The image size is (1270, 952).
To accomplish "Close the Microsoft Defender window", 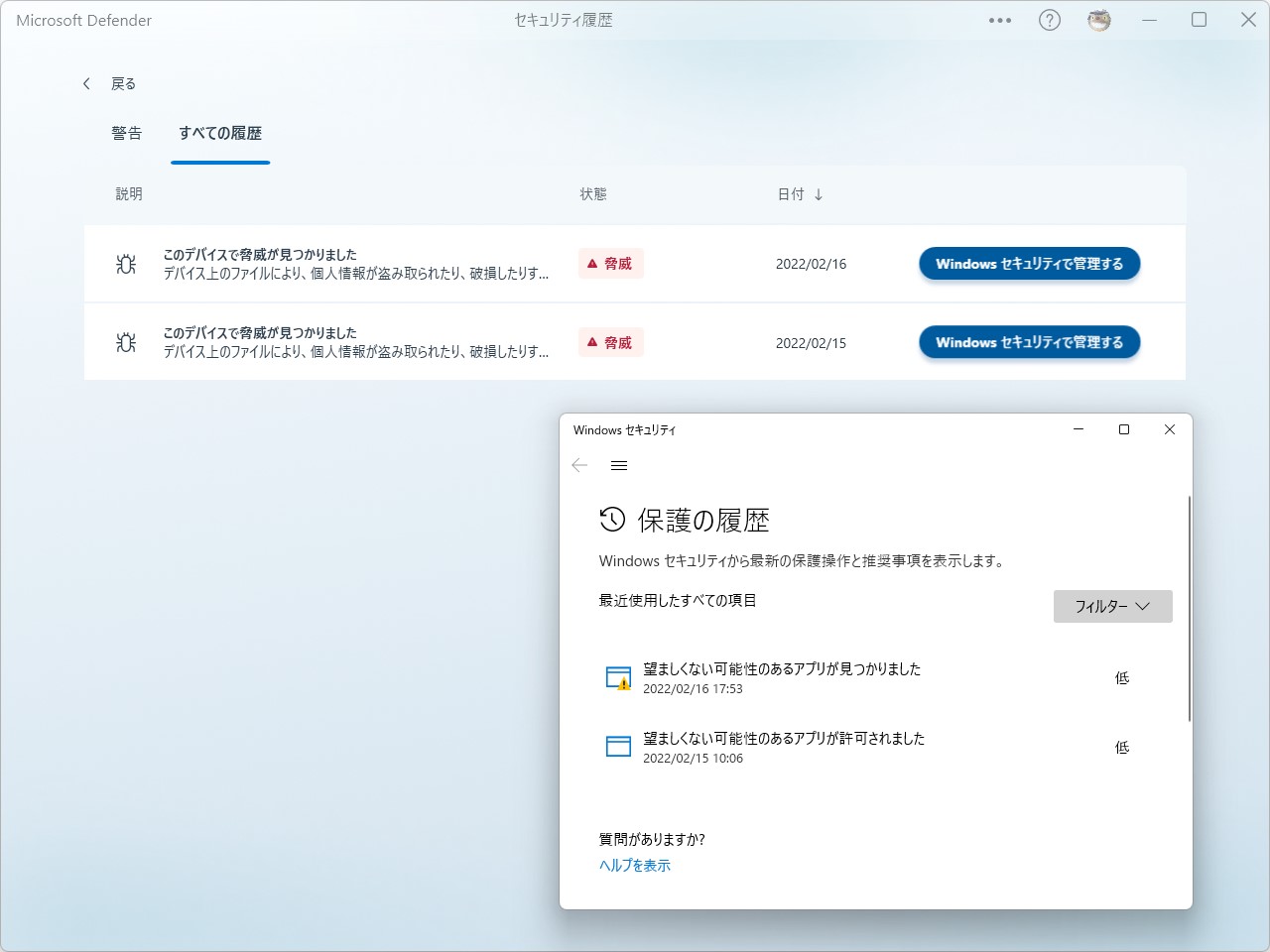I will (x=1248, y=20).
